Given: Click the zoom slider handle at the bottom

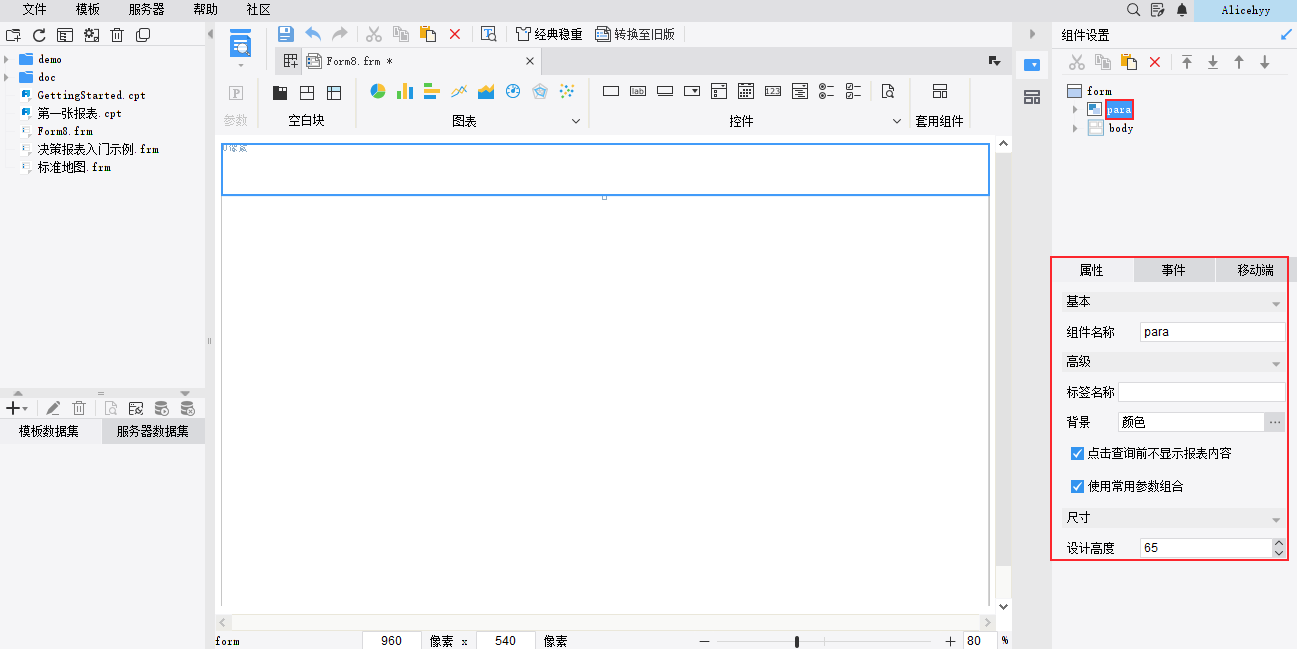Looking at the screenshot, I should coord(796,641).
